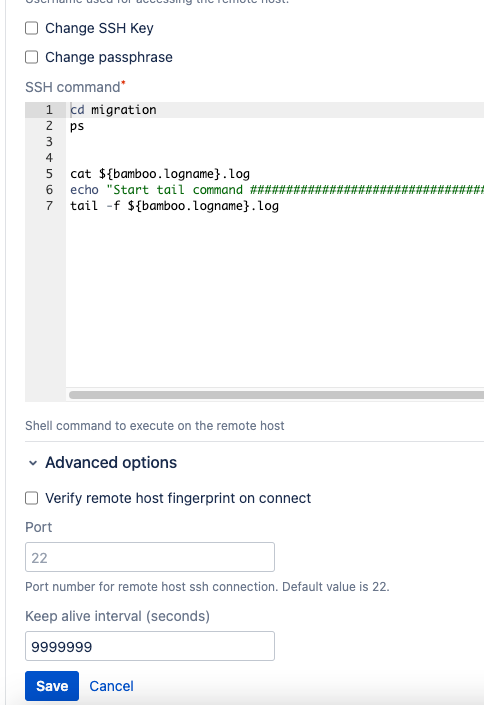
Task: Click the empty line 3 in editor
Action: coord(274,142)
